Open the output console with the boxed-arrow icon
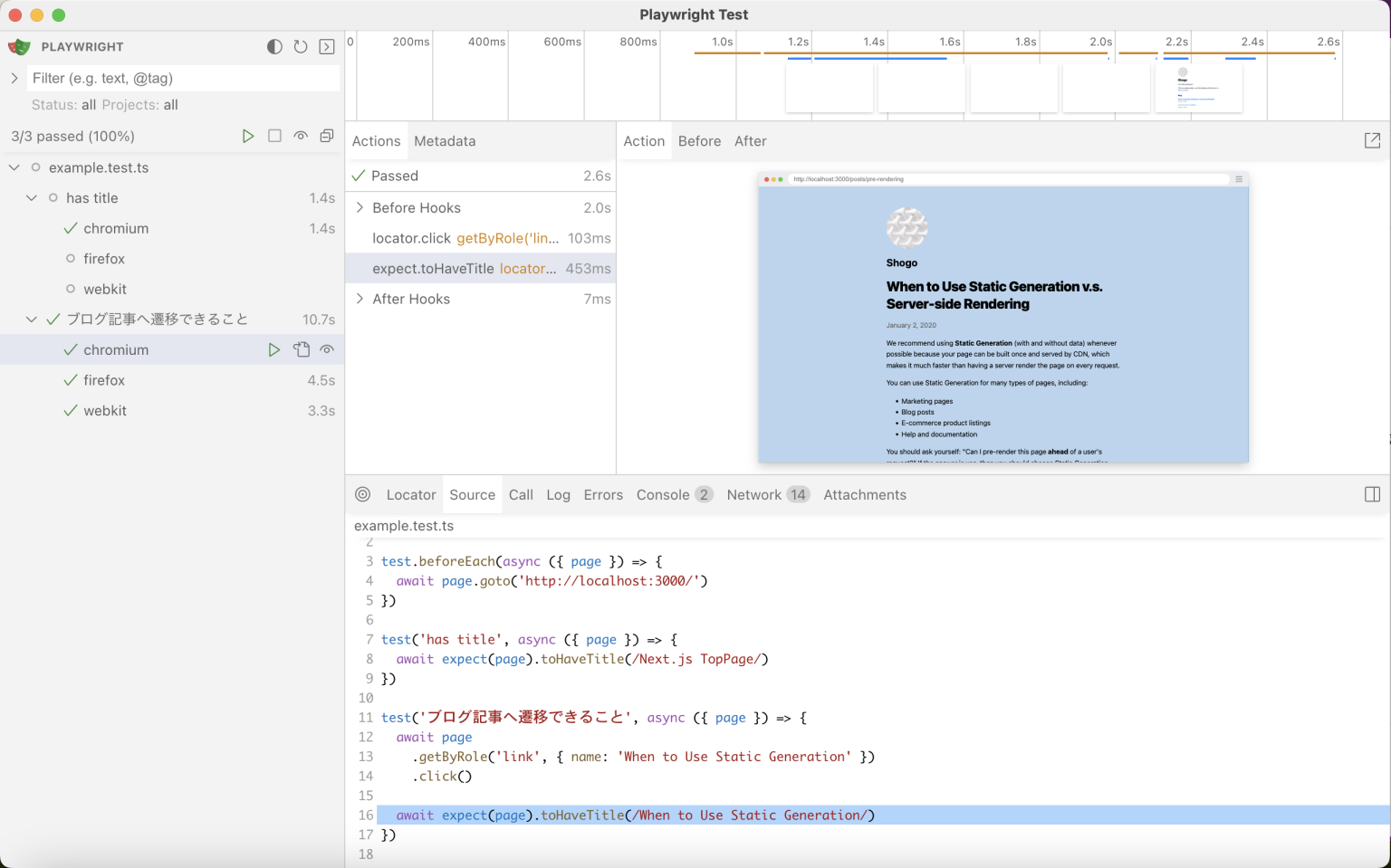Screen dimensions: 1391x868 [x=327, y=46]
